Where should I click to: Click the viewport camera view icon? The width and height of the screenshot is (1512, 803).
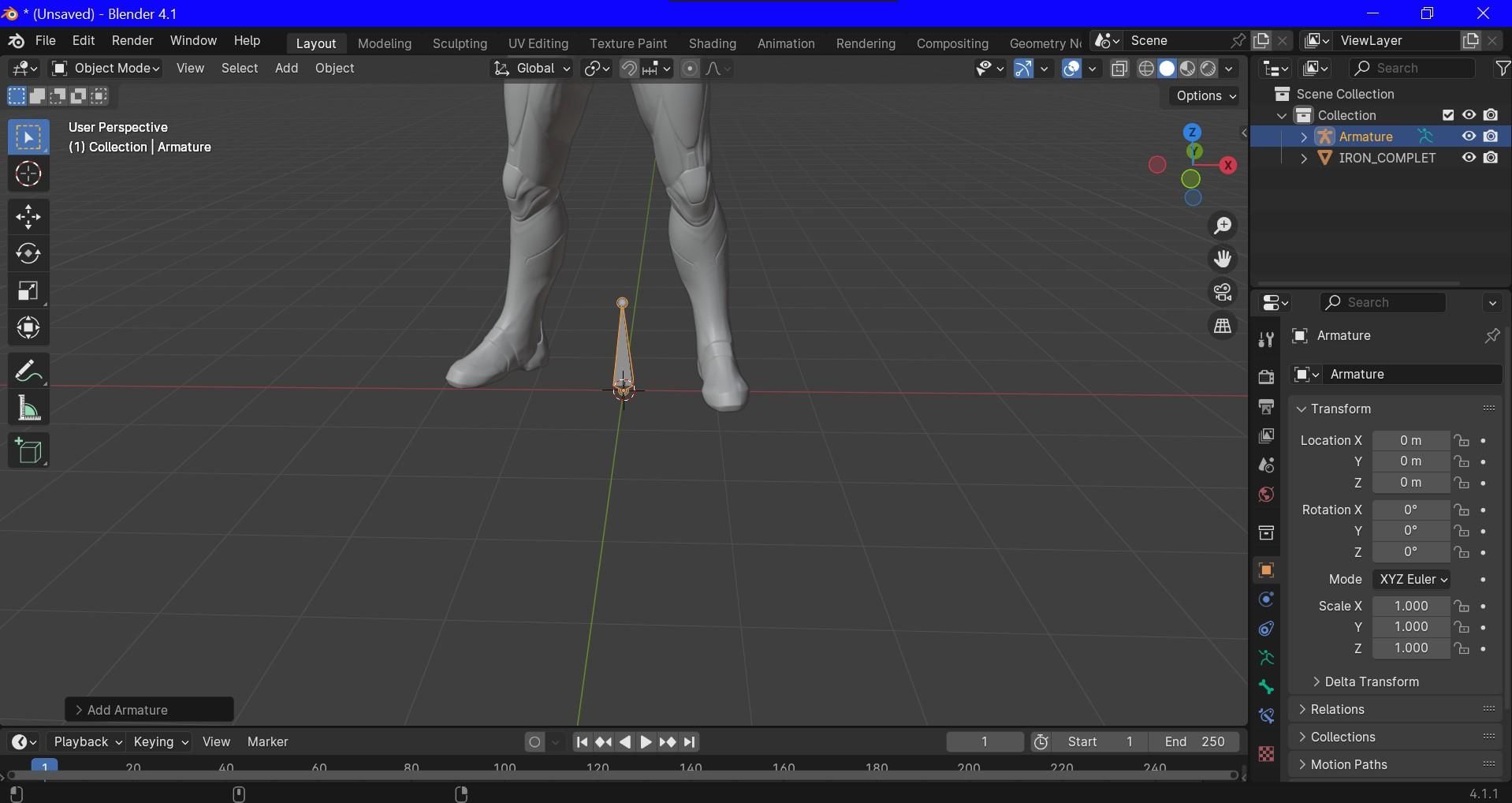click(1223, 292)
